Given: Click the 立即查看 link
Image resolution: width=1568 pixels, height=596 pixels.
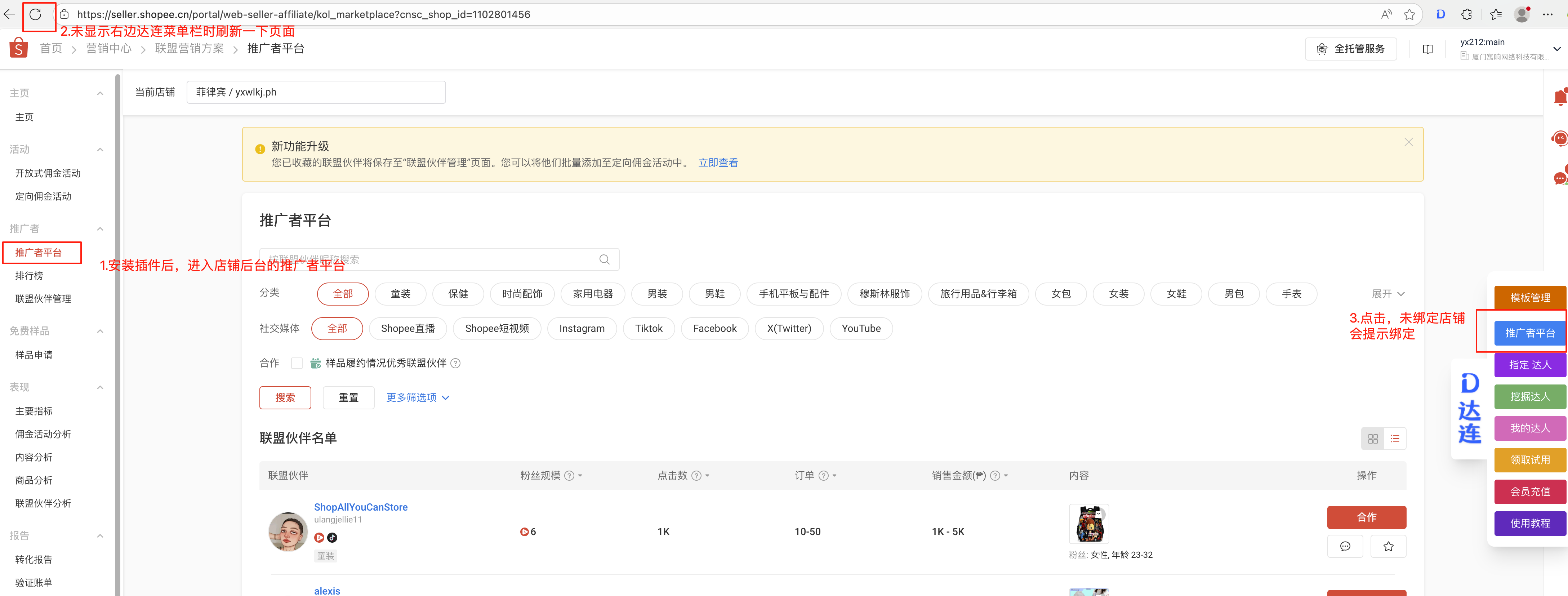Looking at the screenshot, I should [x=718, y=163].
